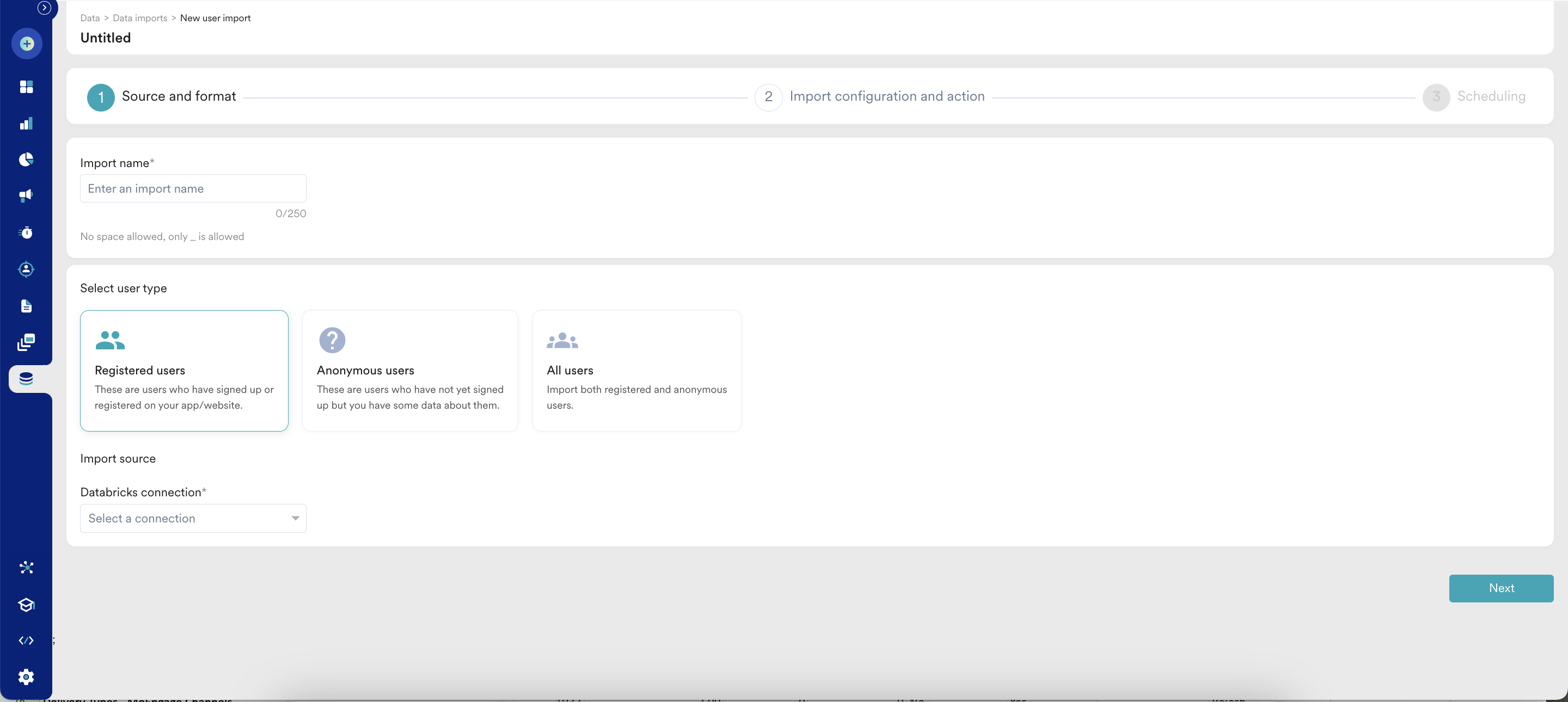Viewport: 1568px width, 702px height.
Task: Open the bar chart analytics icon
Action: click(x=26, y=124)
